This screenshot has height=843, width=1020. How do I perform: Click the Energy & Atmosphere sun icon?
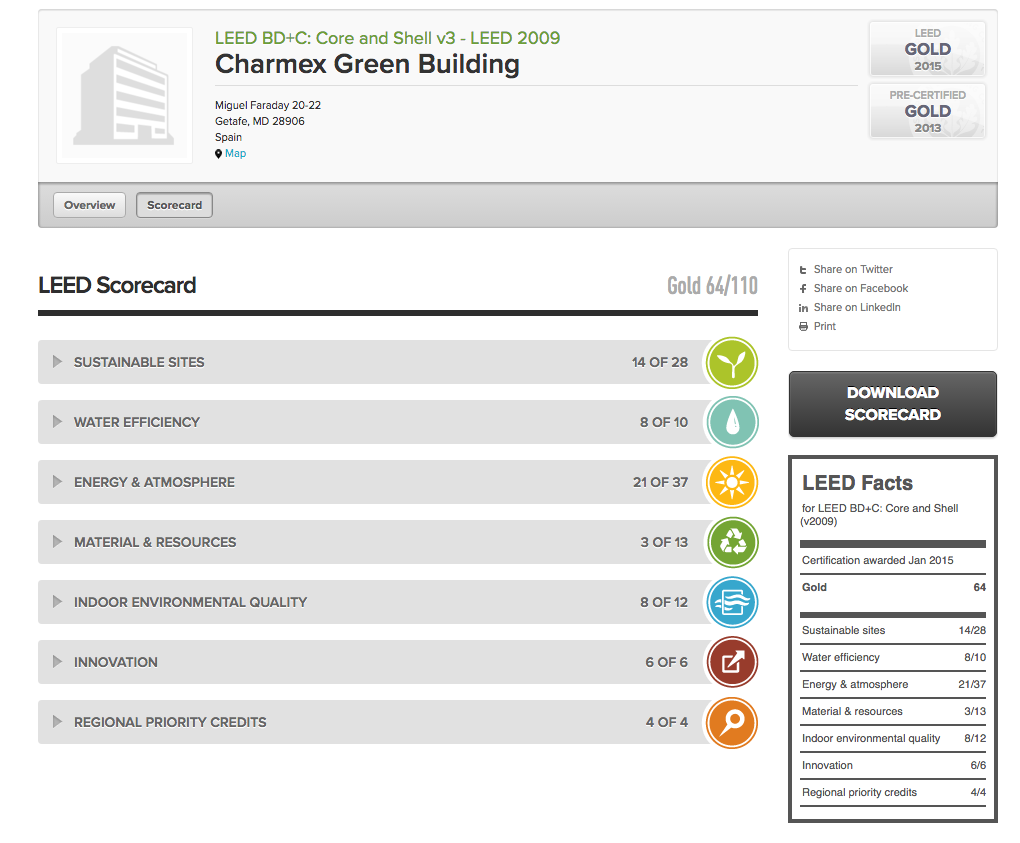[732, 482]
